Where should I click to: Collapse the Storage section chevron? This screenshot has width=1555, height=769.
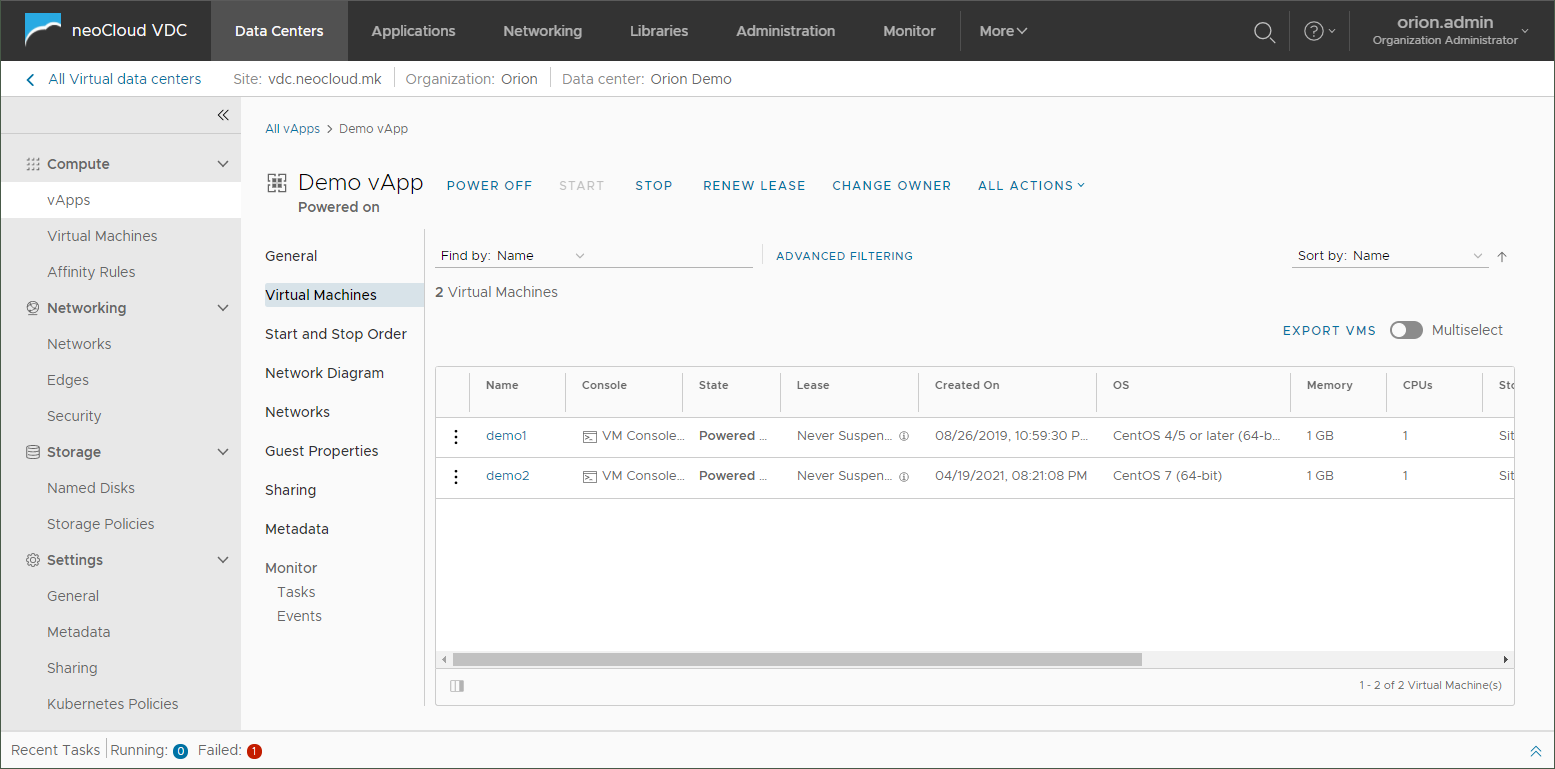tap(223, 452)
